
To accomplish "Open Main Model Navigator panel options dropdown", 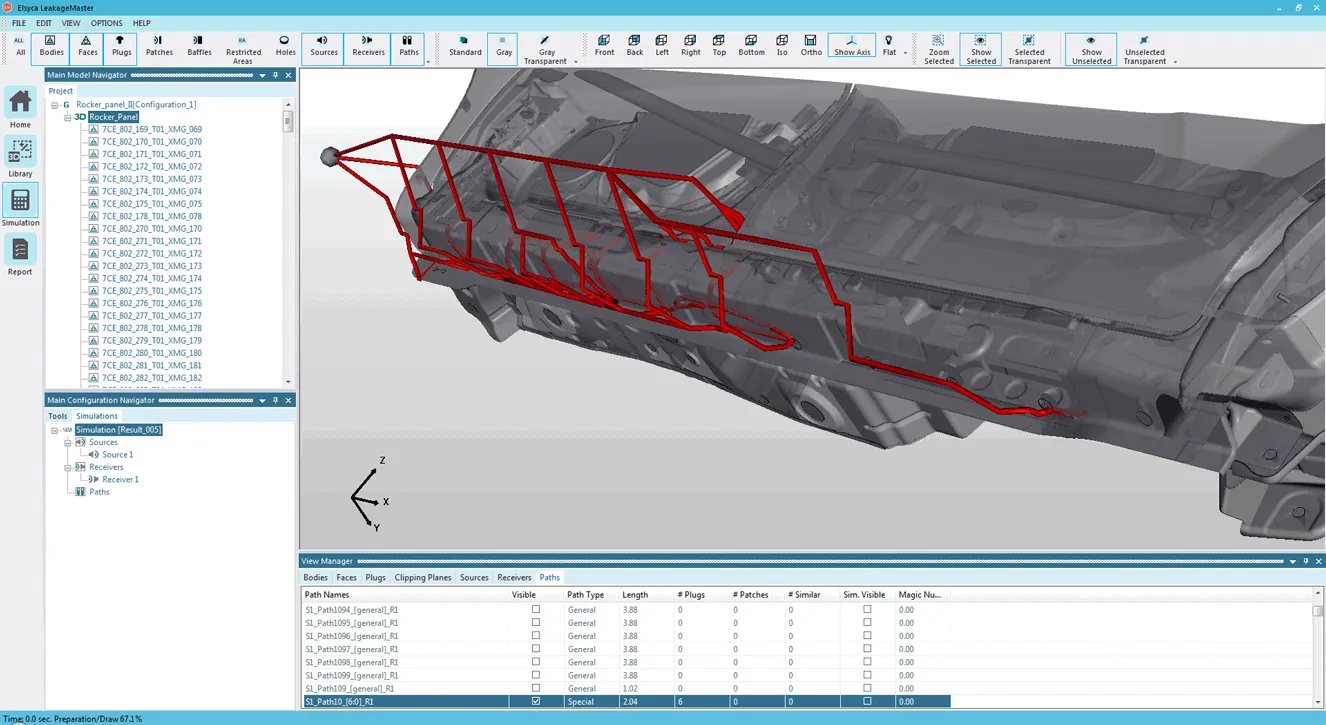I will point(263,75).
